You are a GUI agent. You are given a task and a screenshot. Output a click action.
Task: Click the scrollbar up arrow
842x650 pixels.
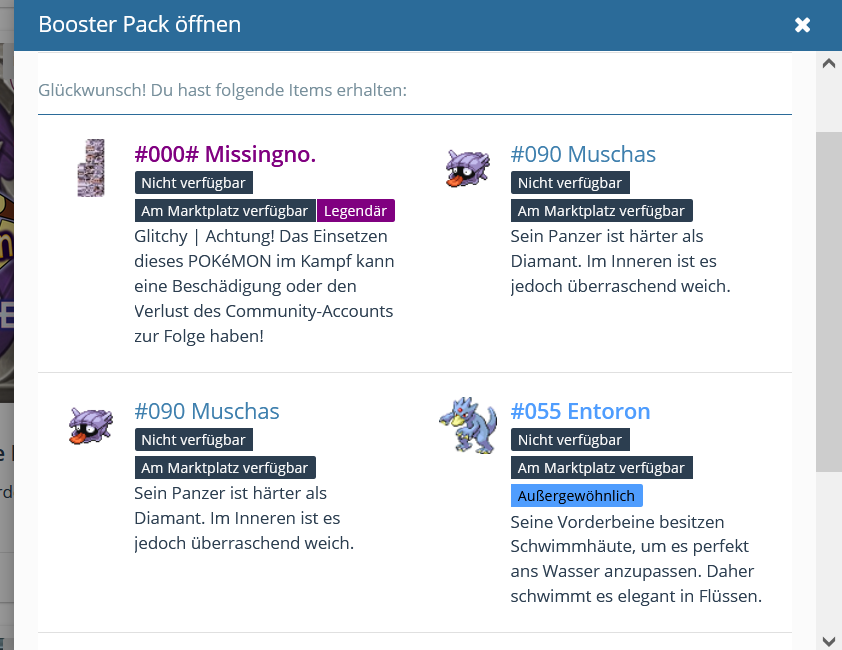click(x=828, y=64)
